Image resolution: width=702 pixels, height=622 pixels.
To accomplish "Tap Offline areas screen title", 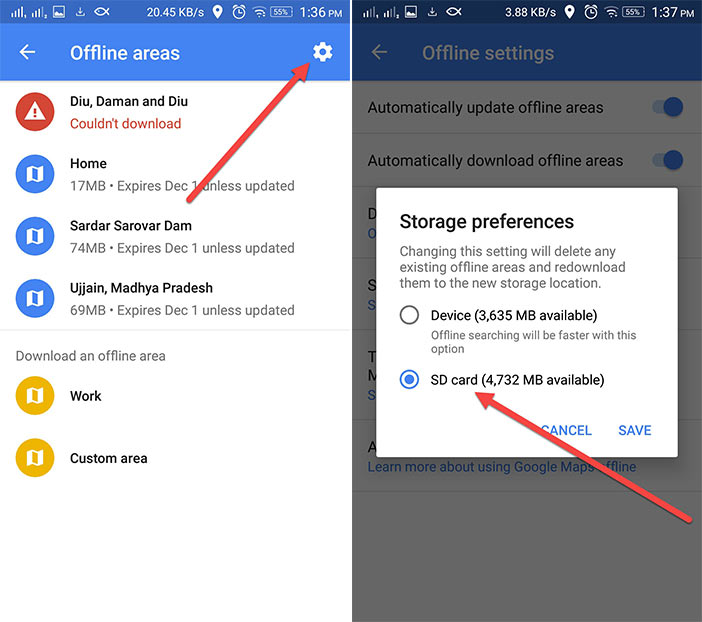I will (125, 53).
